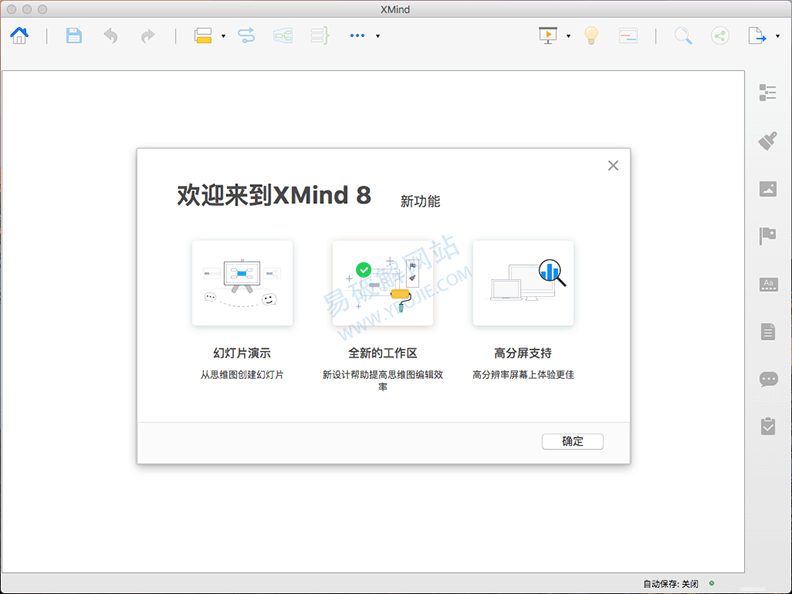Open the Markers flag panel
792x594 pixels.
[768, 236]
